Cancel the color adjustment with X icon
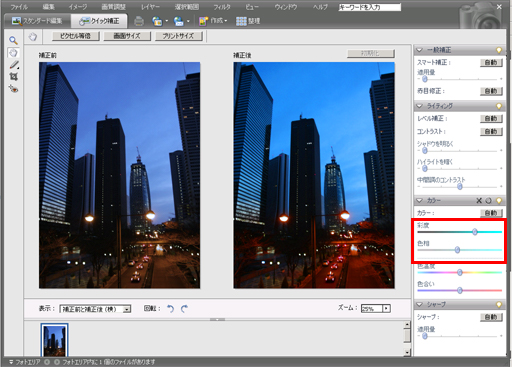 479,200
